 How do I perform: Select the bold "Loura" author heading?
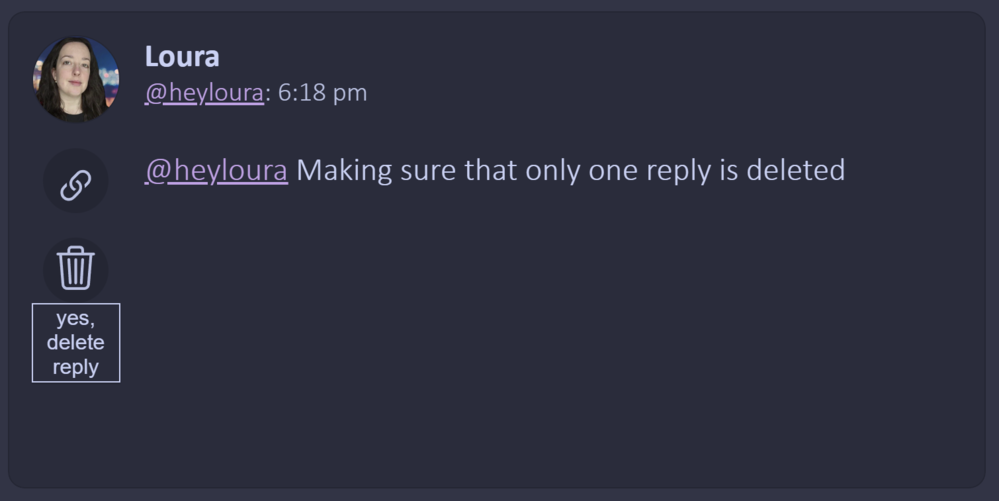(182, 56)
